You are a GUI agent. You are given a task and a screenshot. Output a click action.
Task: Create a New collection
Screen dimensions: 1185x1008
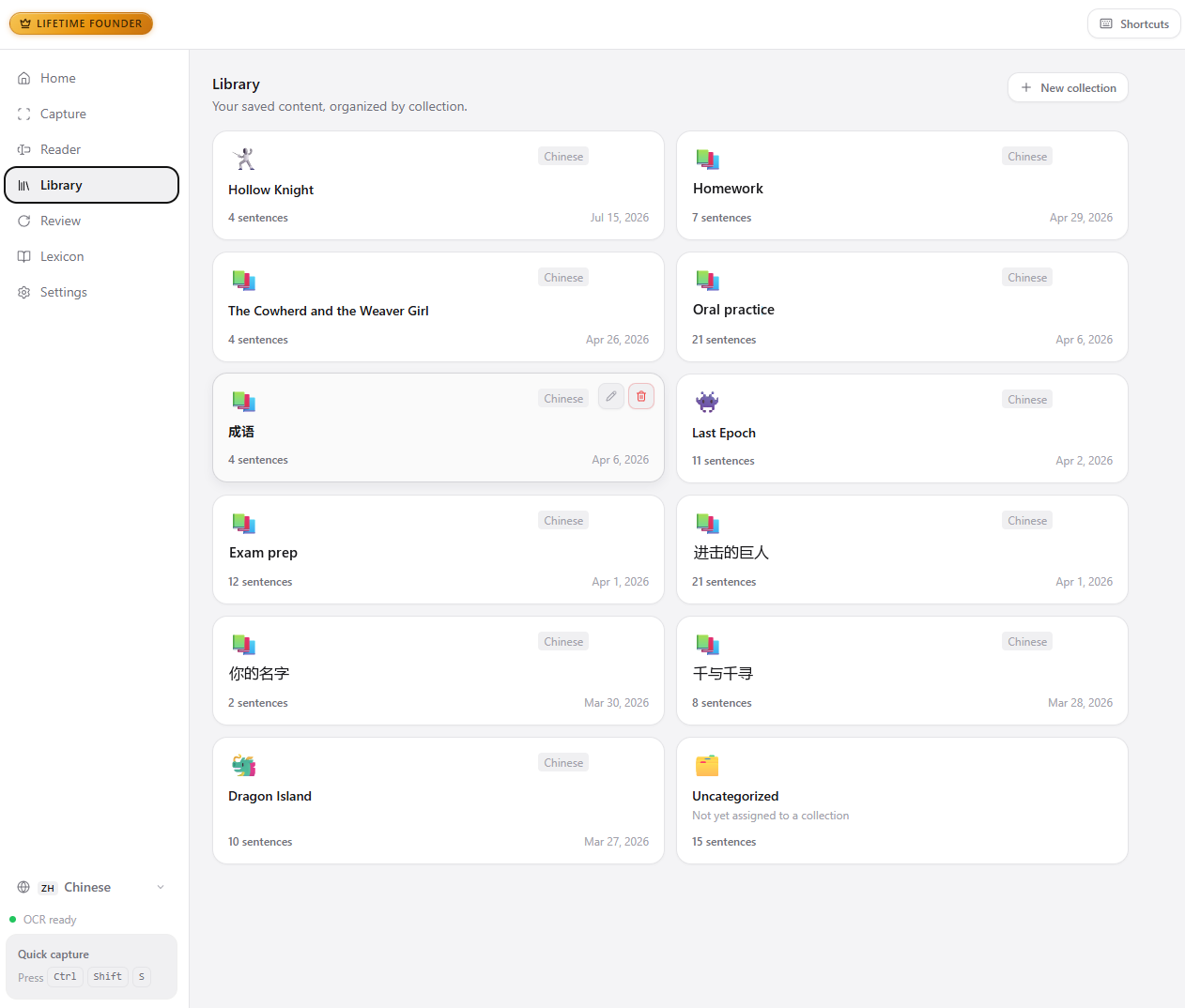[x=1068, y=87]
